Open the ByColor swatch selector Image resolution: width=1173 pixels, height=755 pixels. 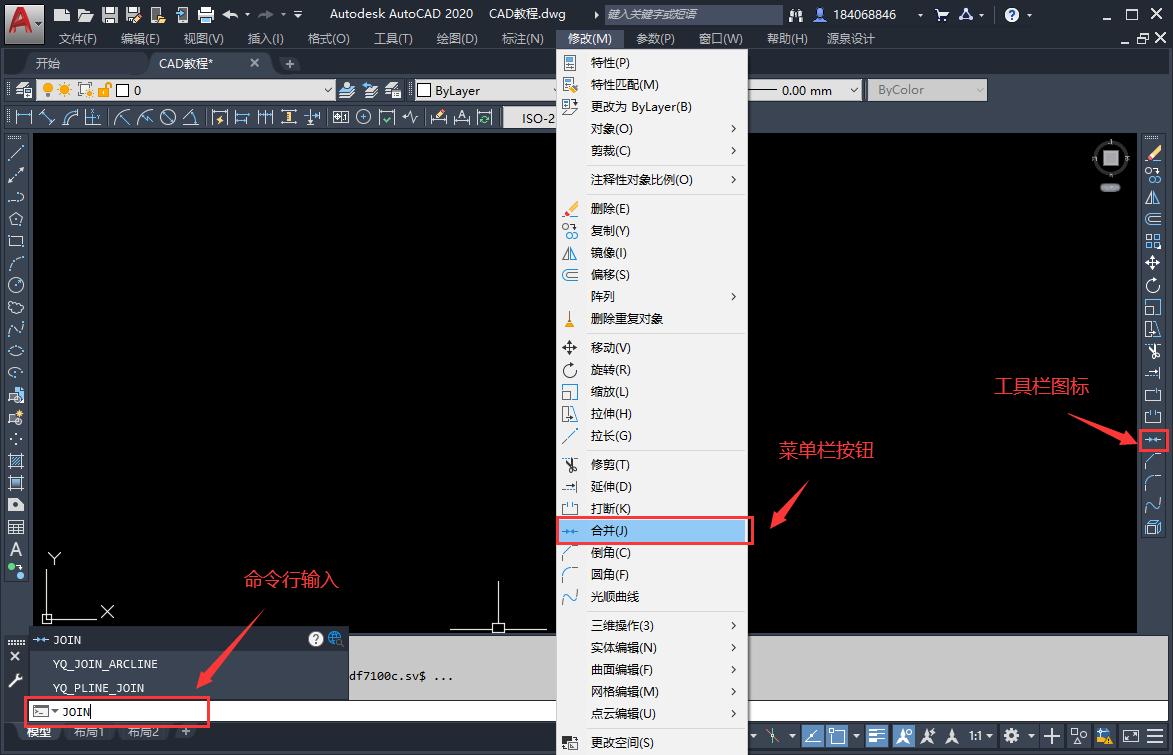click(x=925, y=90)
